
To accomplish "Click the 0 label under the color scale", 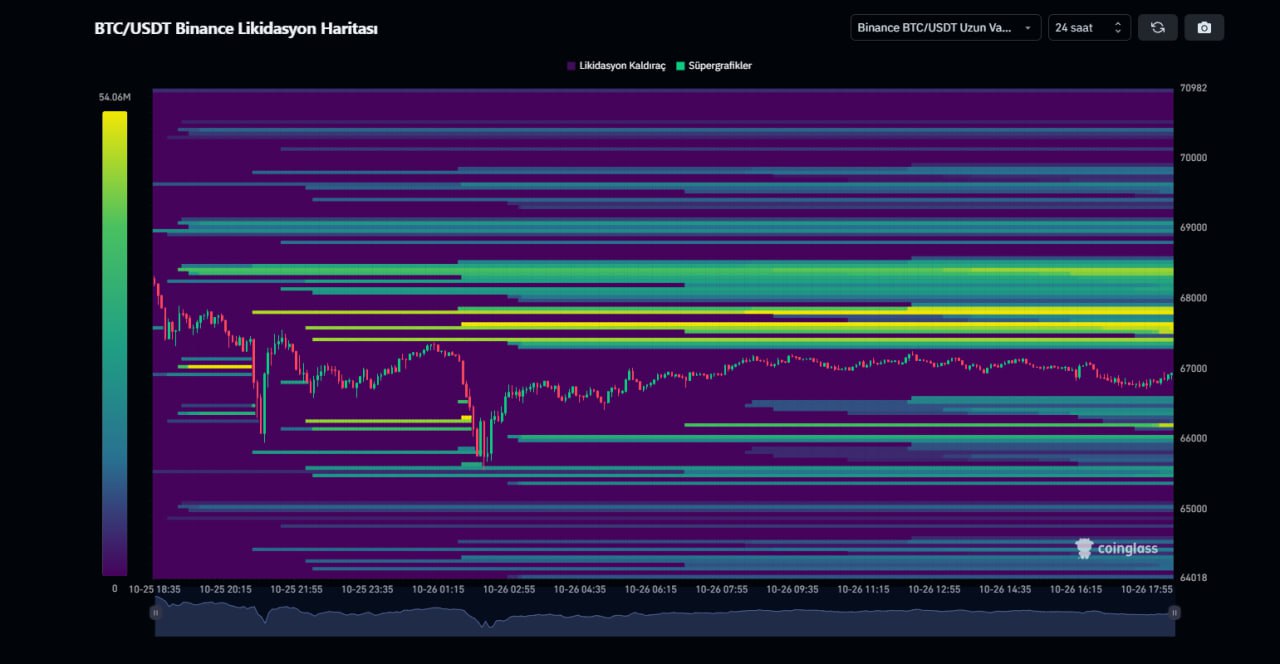I will pyautogui.click(x=114, y=589).
